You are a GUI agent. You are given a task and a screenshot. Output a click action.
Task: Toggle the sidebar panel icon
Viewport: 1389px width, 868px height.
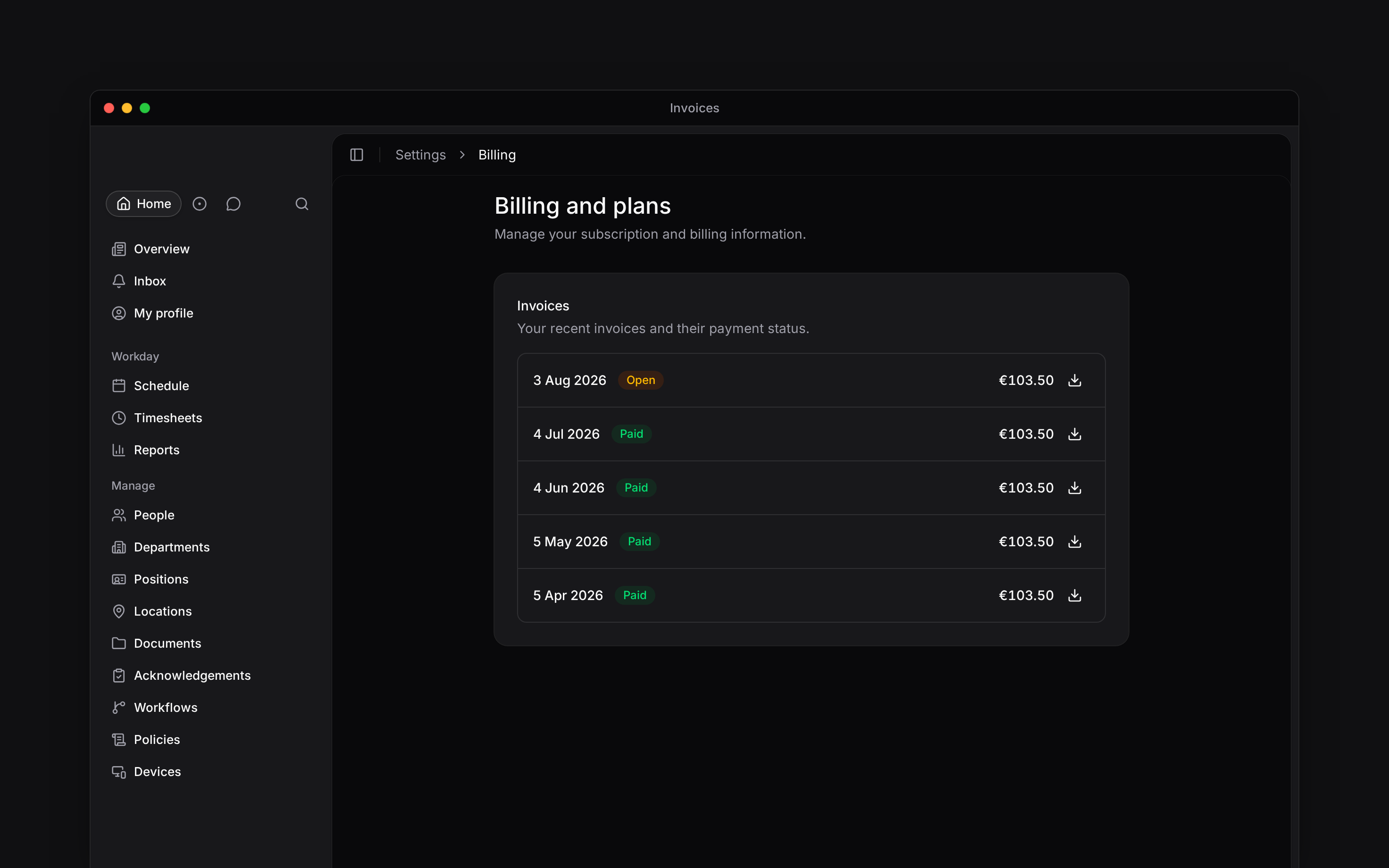[356, 155]
